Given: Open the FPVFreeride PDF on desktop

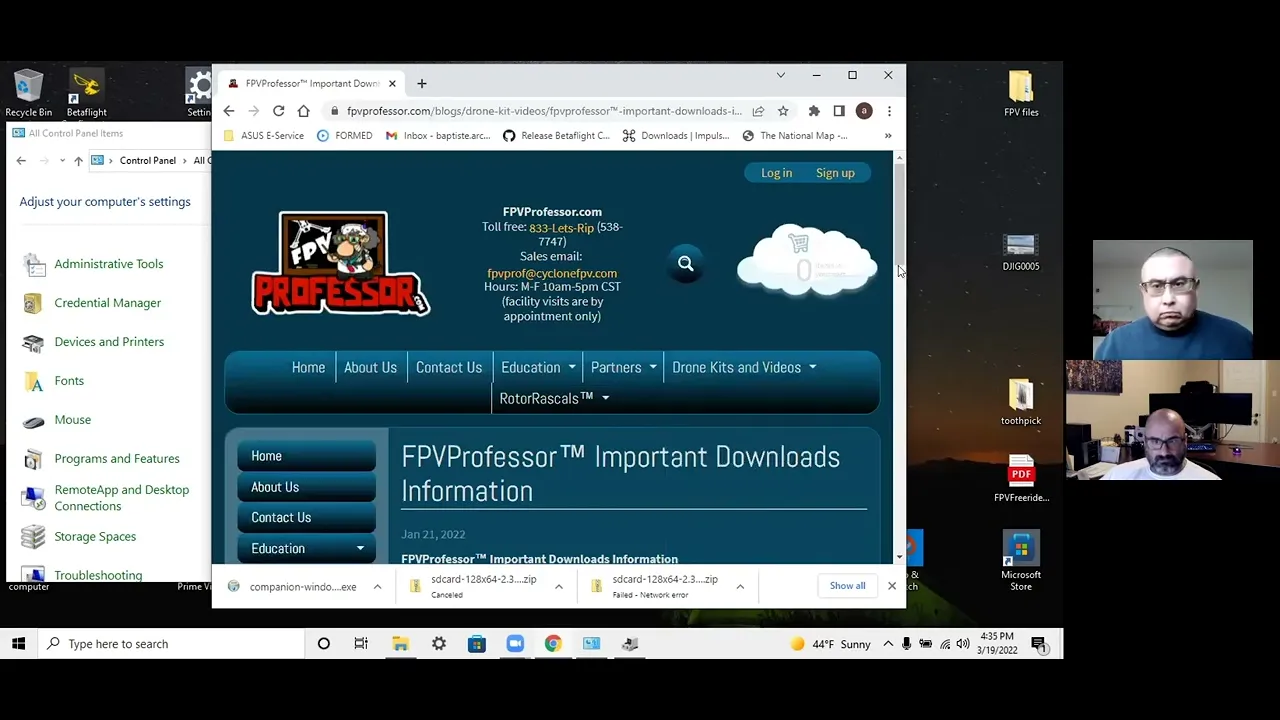Looking at the screenshot, I should coord(1021,479).
